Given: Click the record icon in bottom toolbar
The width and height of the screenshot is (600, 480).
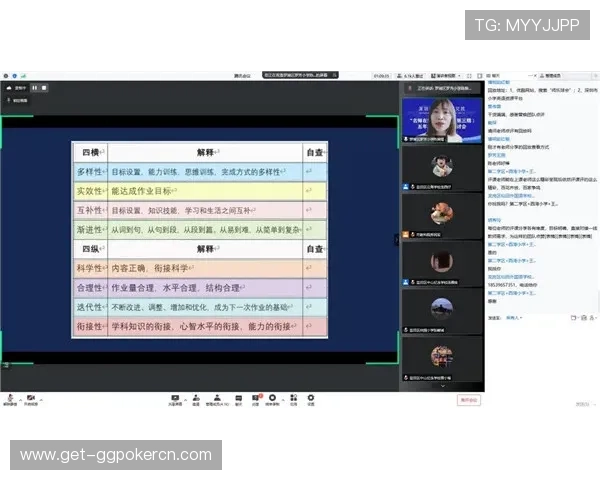Looking at the screenshot, I should tap(272, 400).
